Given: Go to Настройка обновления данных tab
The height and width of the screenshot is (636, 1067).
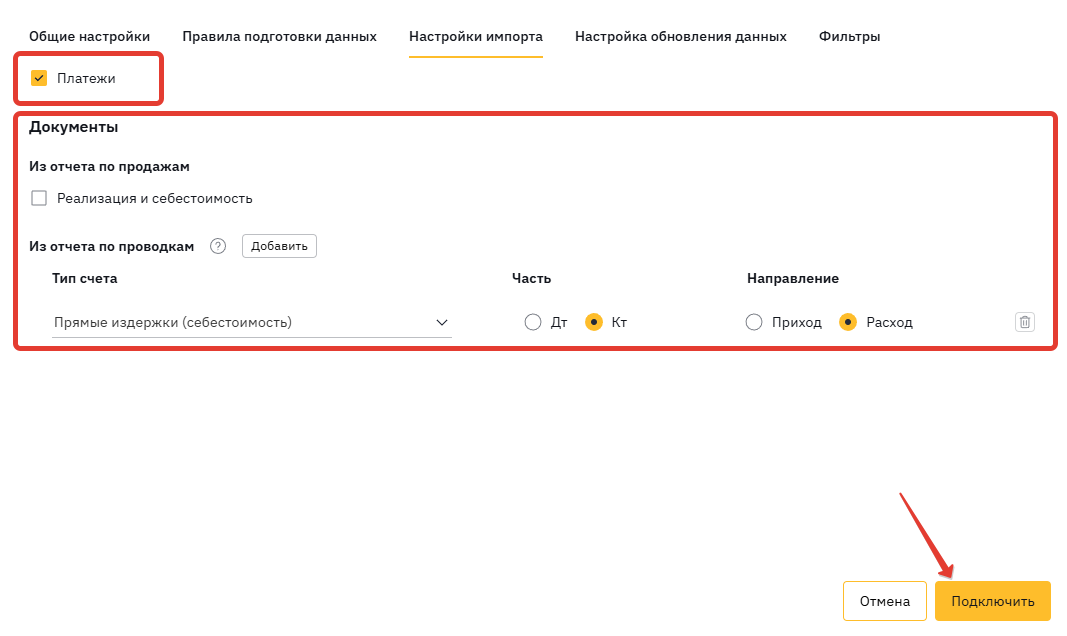Looking at the screenshot, I should pos(681,36).
